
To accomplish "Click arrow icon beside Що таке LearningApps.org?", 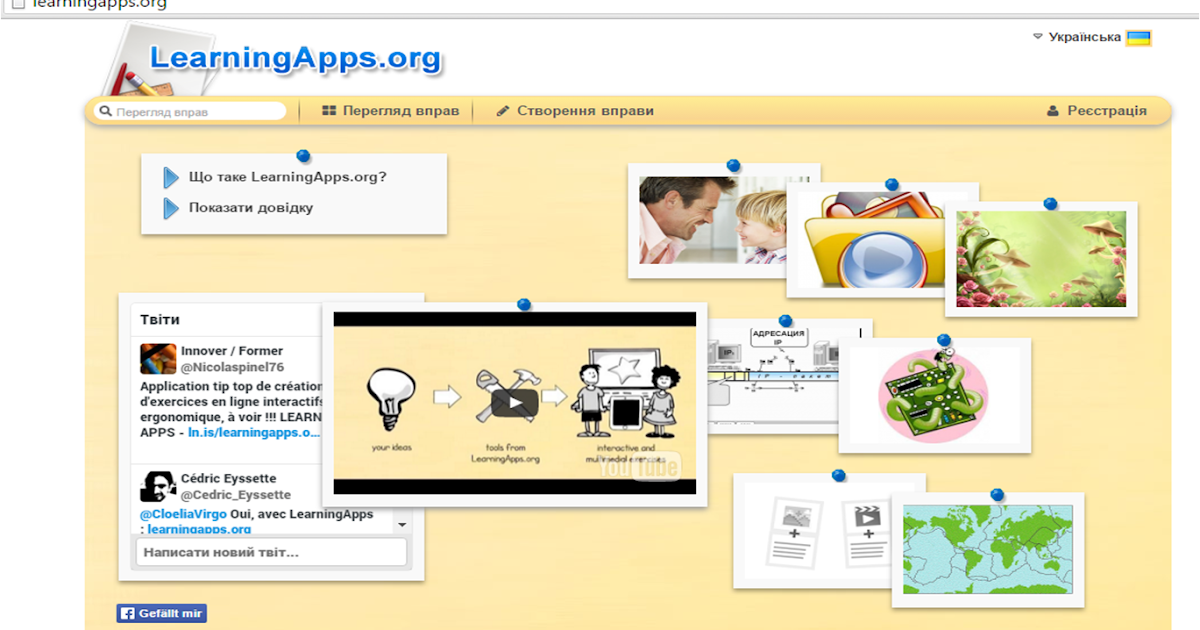I will [x=171, y=178].
